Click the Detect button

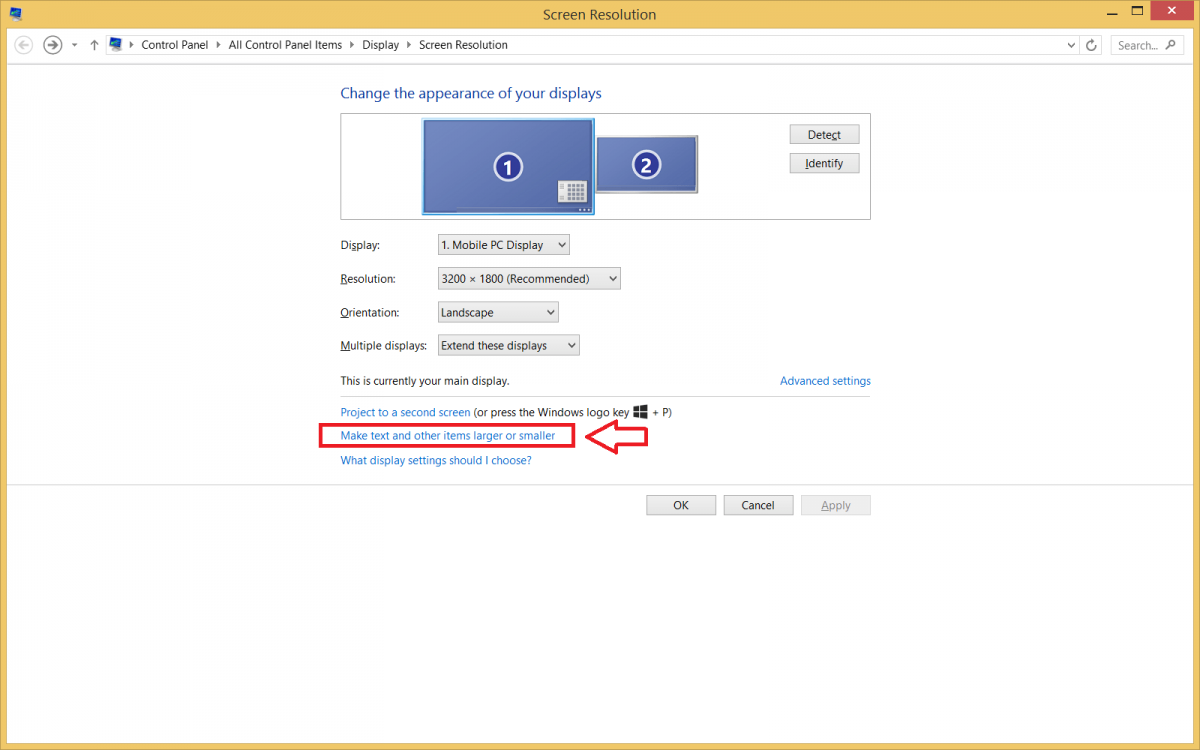824,134
